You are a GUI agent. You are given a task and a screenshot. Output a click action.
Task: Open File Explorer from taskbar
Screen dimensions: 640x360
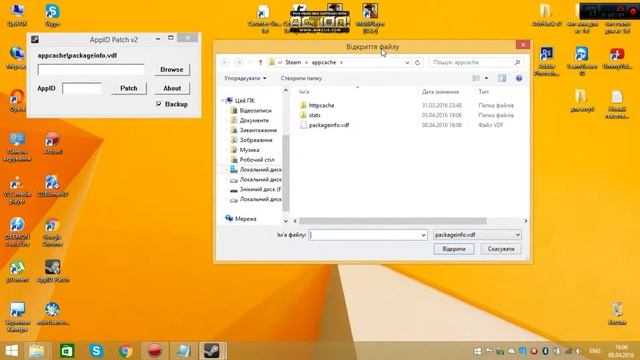37,351
